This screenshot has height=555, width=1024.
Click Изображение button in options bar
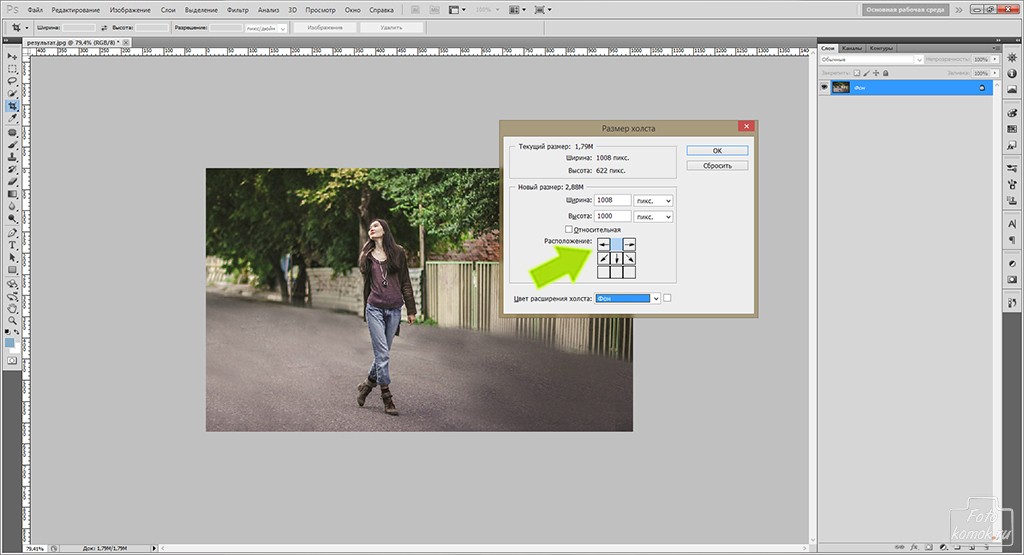coord(325,28)
